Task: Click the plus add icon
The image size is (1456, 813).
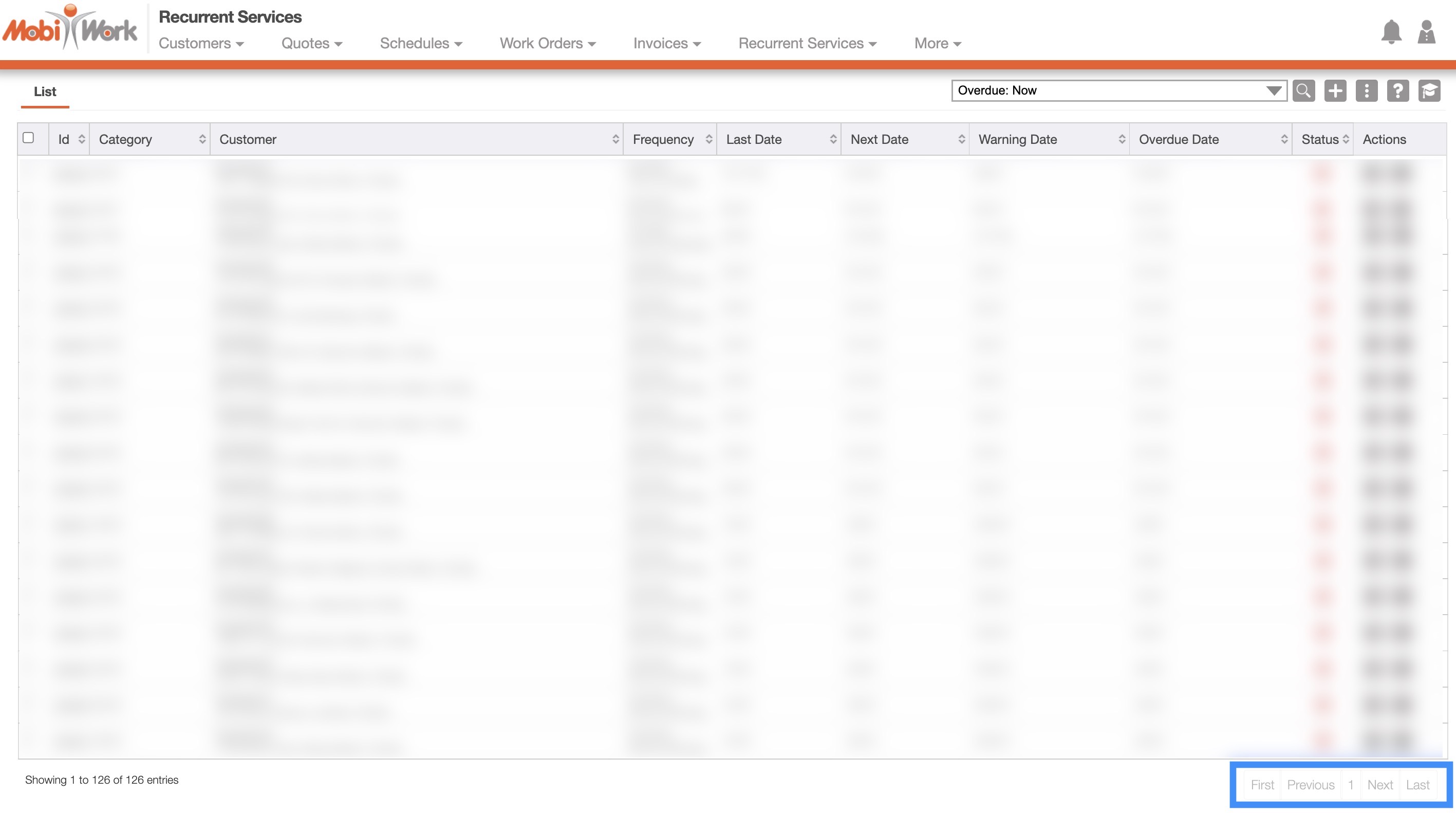Action: [1335, 90]
